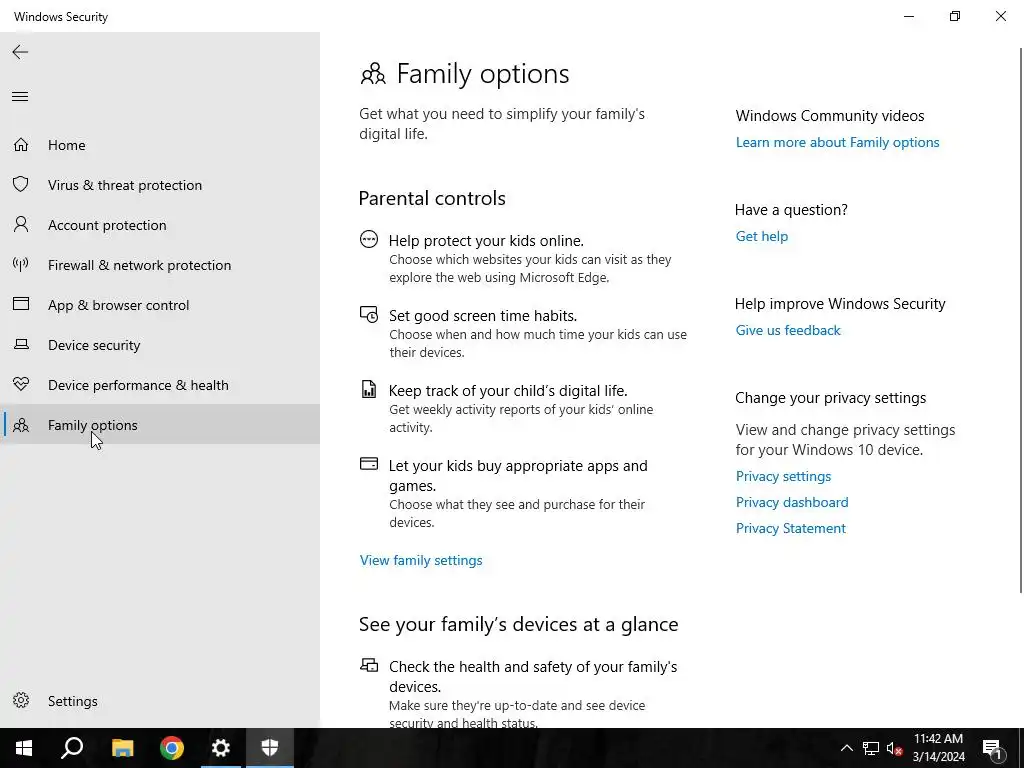
Task: Click the Device performance heart icon
Action: pos(21,384)
